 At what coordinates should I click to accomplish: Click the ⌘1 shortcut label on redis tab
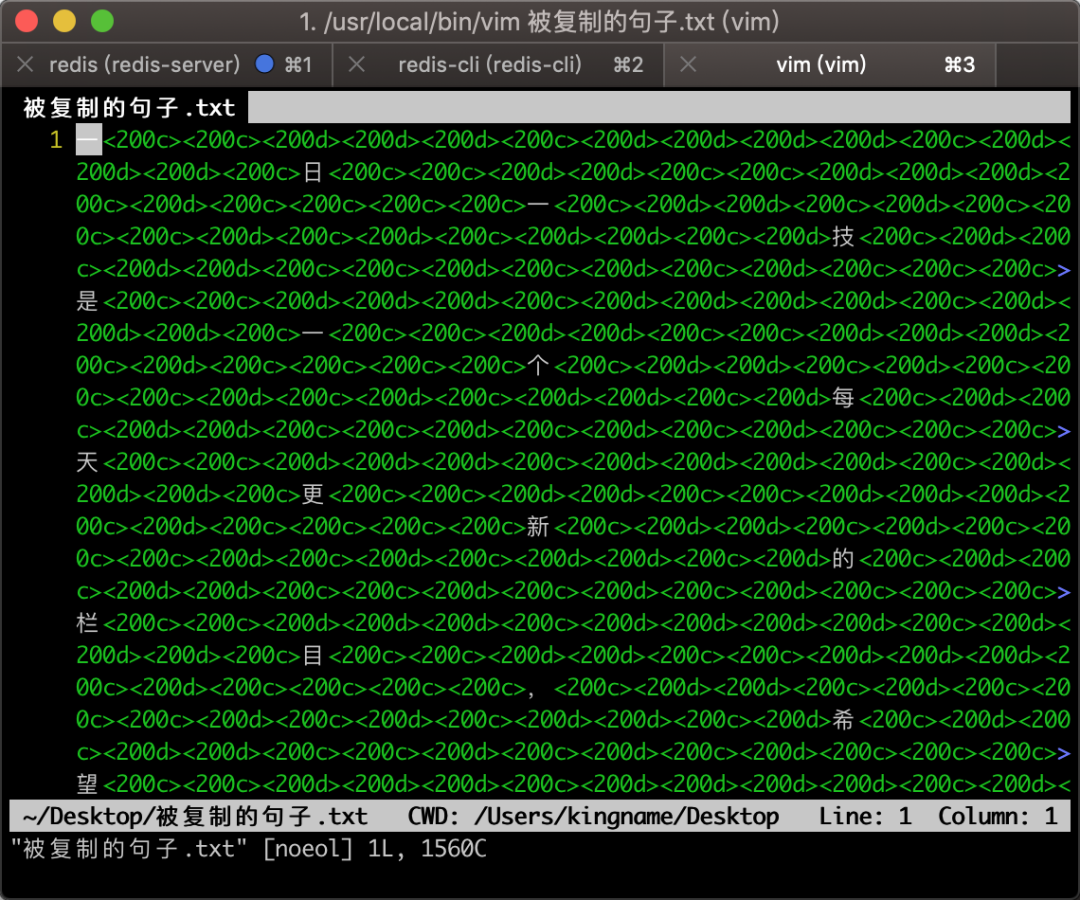pyautogui.click(x=298, y=65)
